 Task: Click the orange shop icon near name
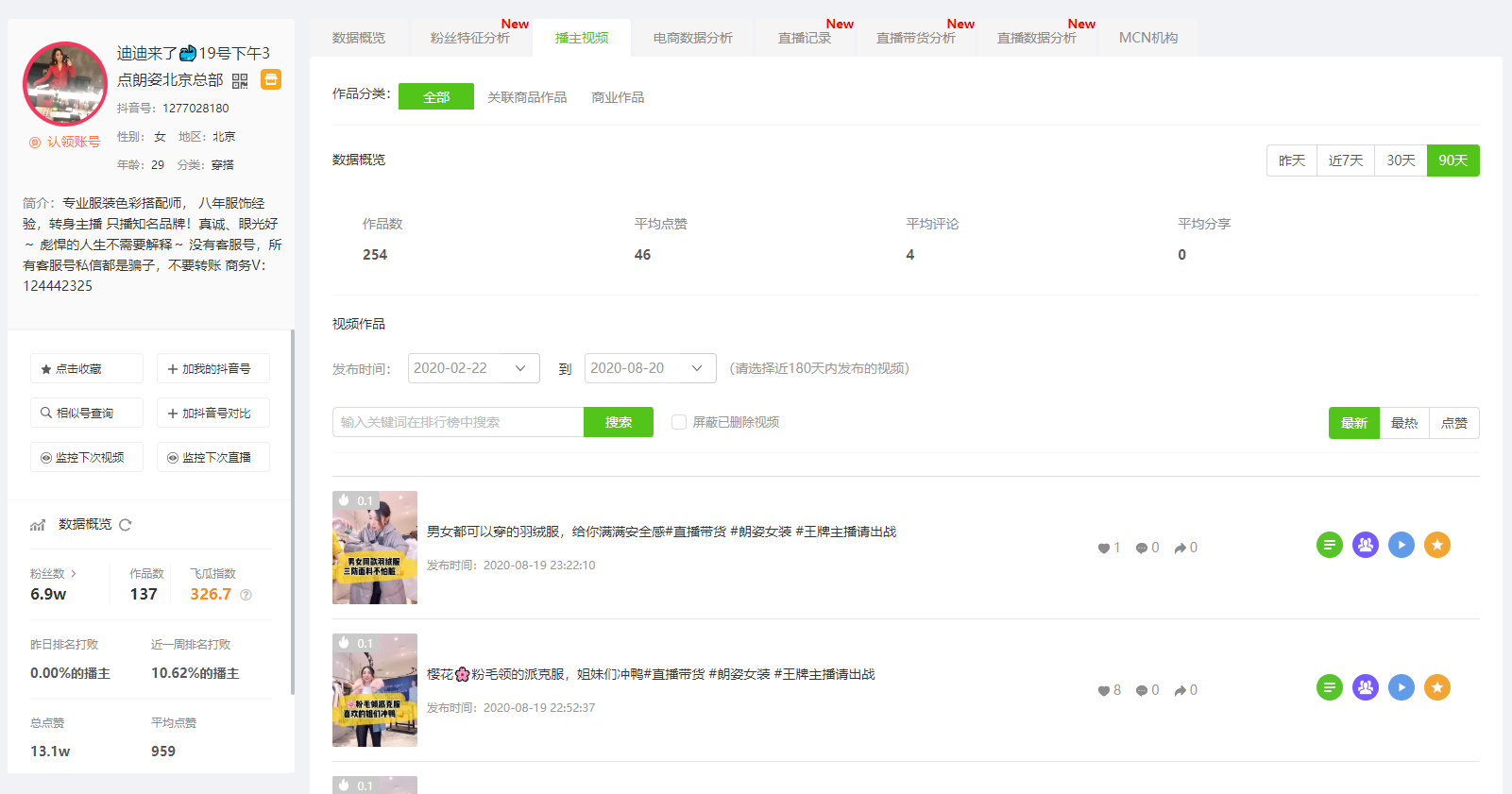click(271, 79)
